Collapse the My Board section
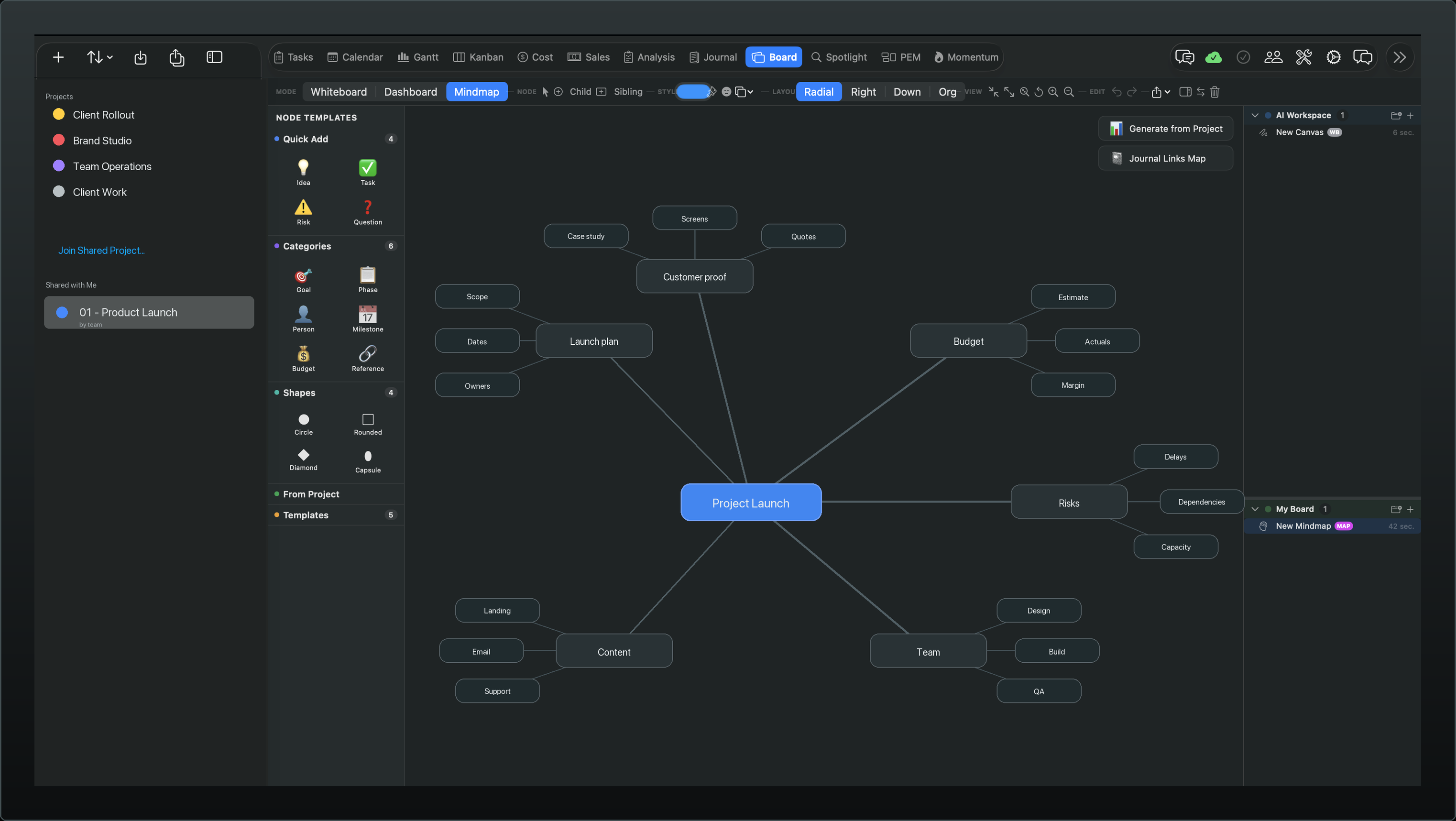Viewport: 1456px width, 821px height. point(1255,509)
